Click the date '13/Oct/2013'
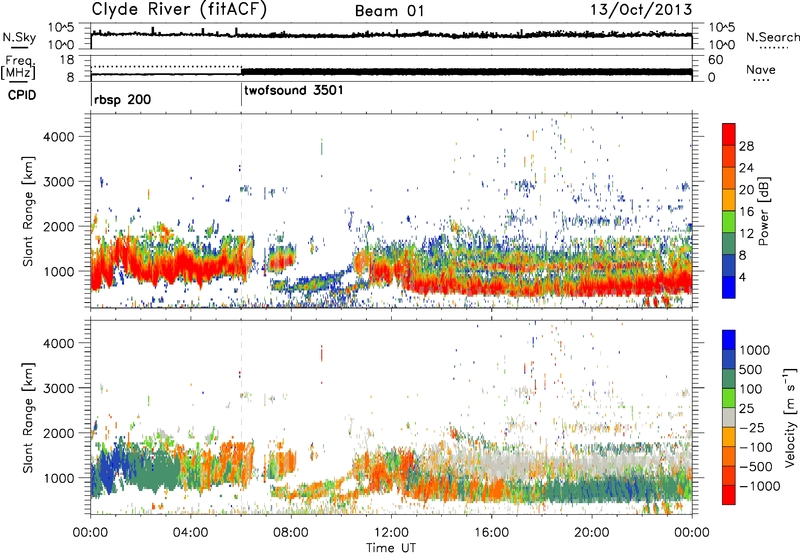The width and height of the screenshot is (800, 554). [641, 10]
